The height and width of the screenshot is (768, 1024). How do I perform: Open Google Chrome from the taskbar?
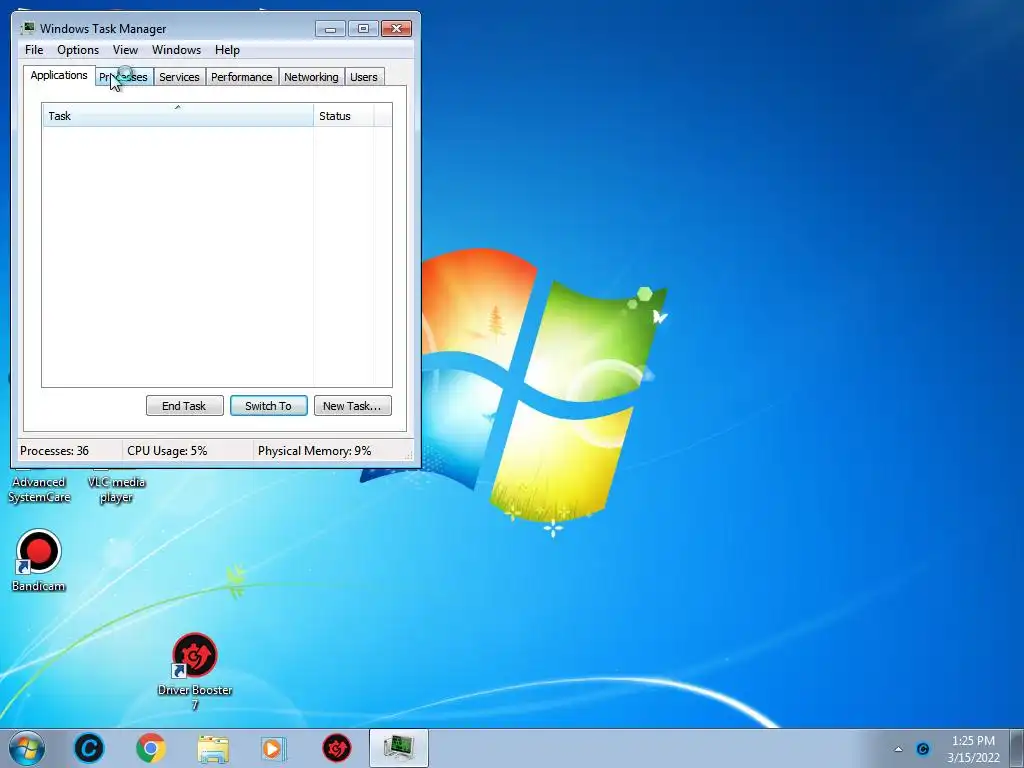pyautogui.click(x=150, y=748)
